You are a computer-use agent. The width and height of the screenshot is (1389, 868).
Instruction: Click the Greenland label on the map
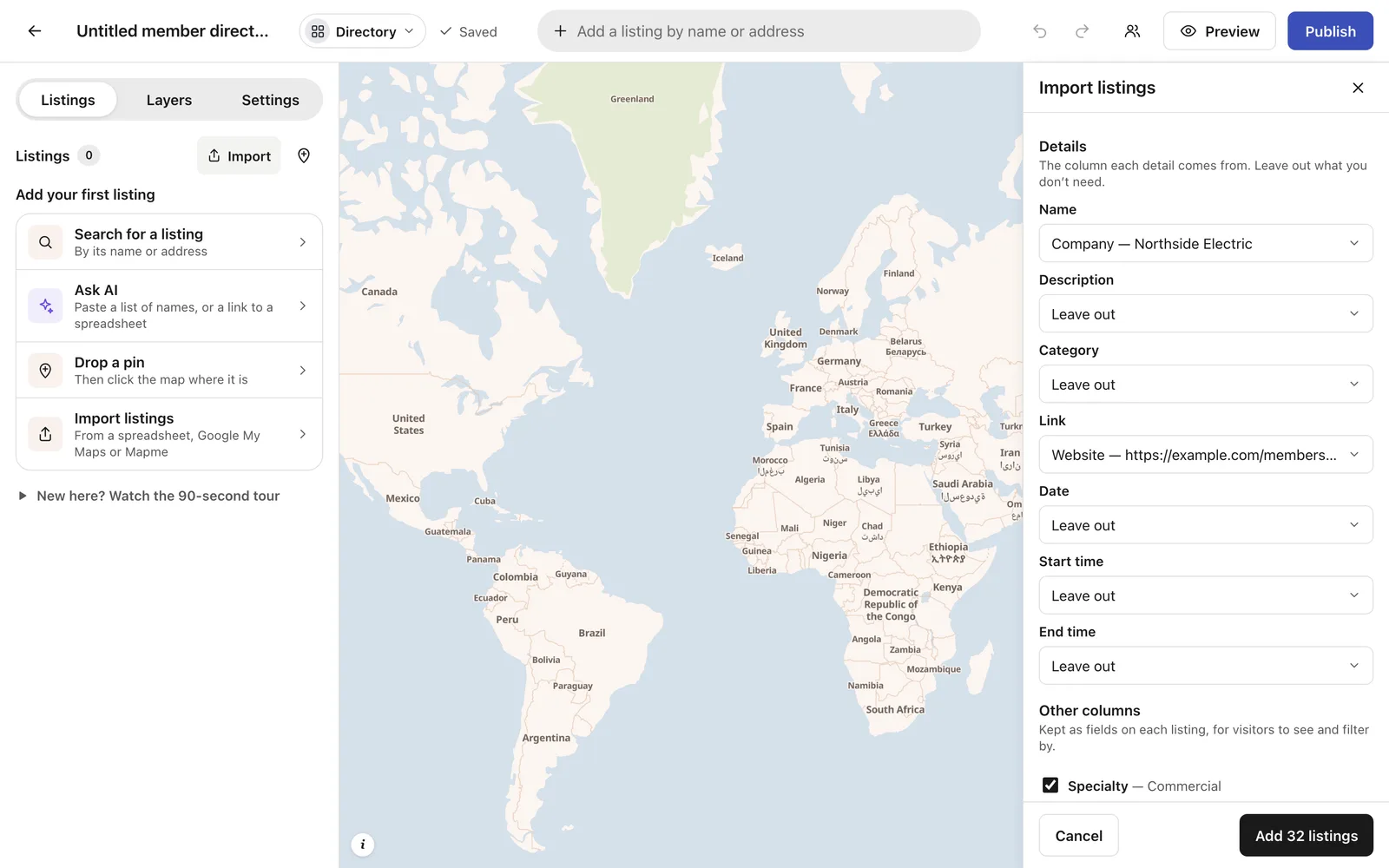pos(632,99)
